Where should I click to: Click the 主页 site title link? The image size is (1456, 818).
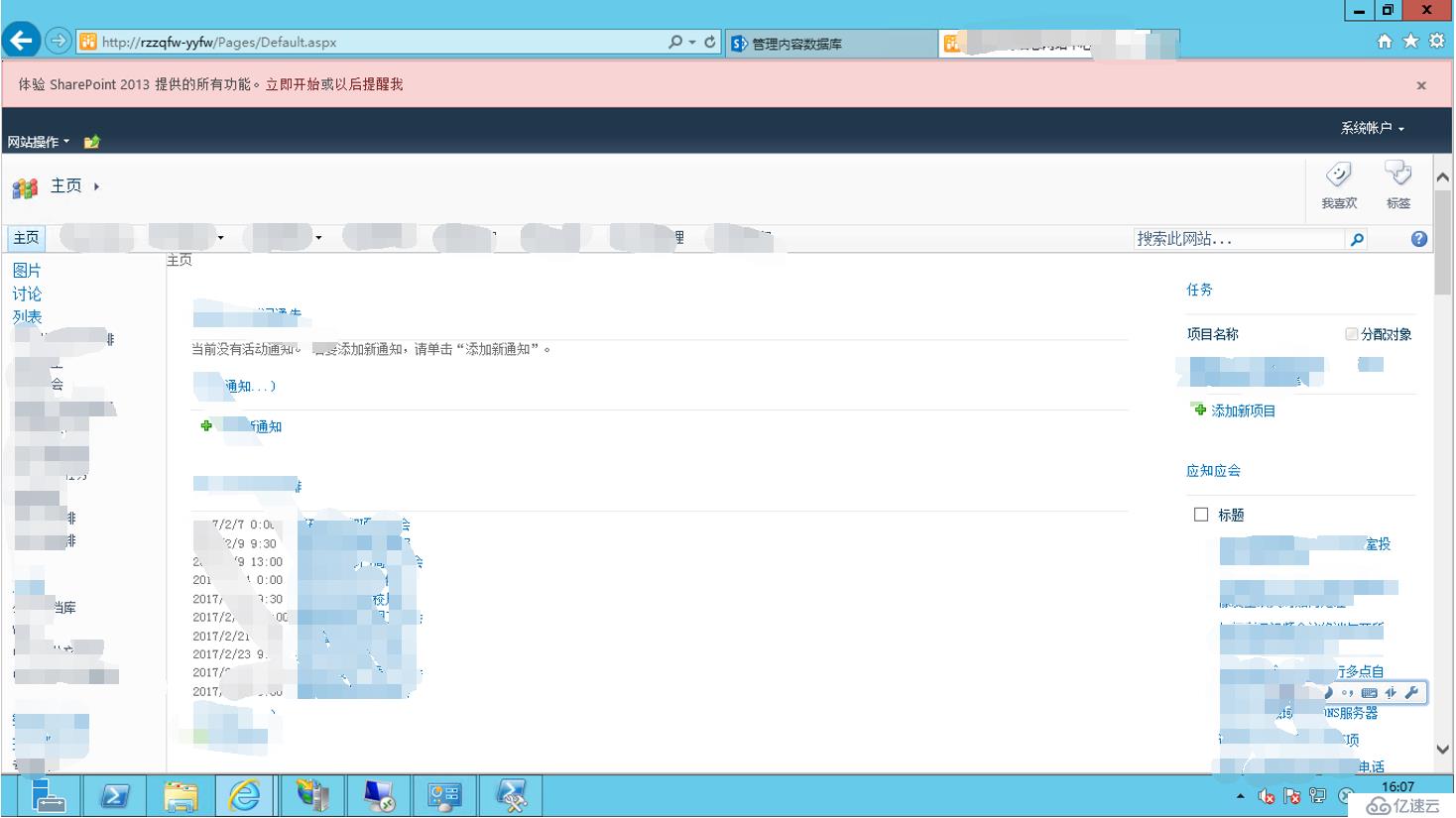pyautogui.click(x=66, y=185)
